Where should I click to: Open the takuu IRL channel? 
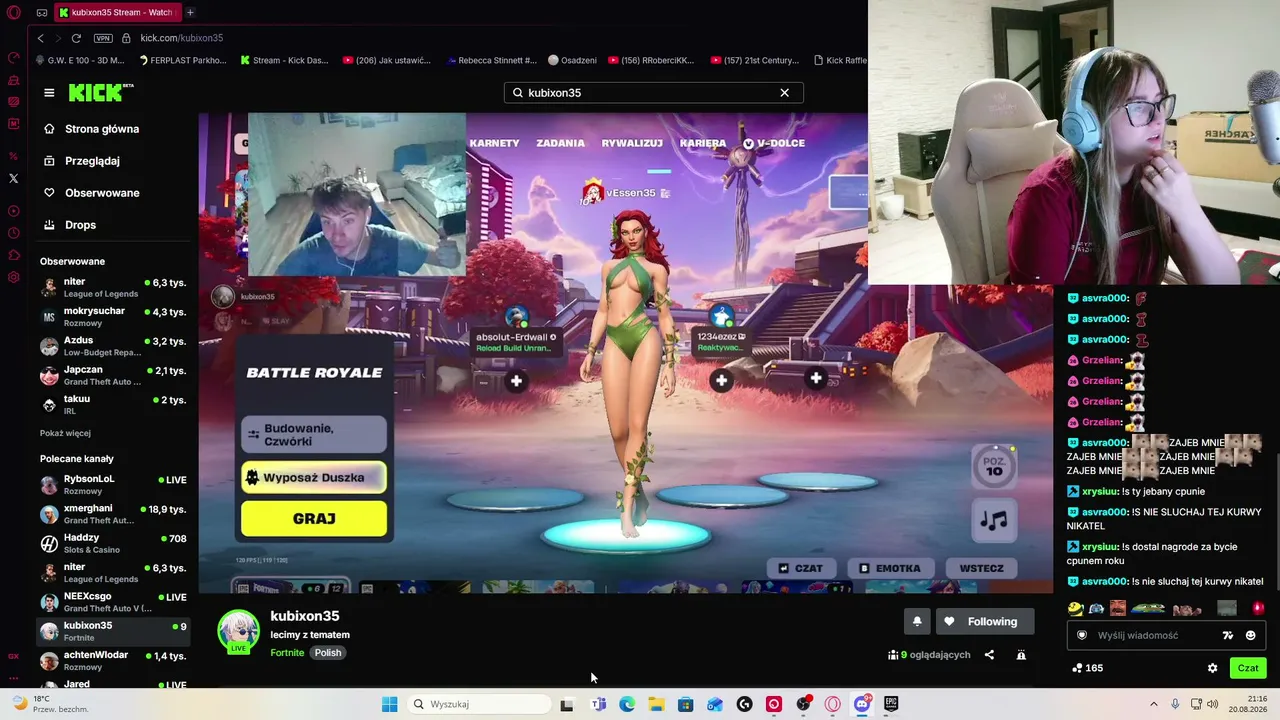click(x=114, y=404)
